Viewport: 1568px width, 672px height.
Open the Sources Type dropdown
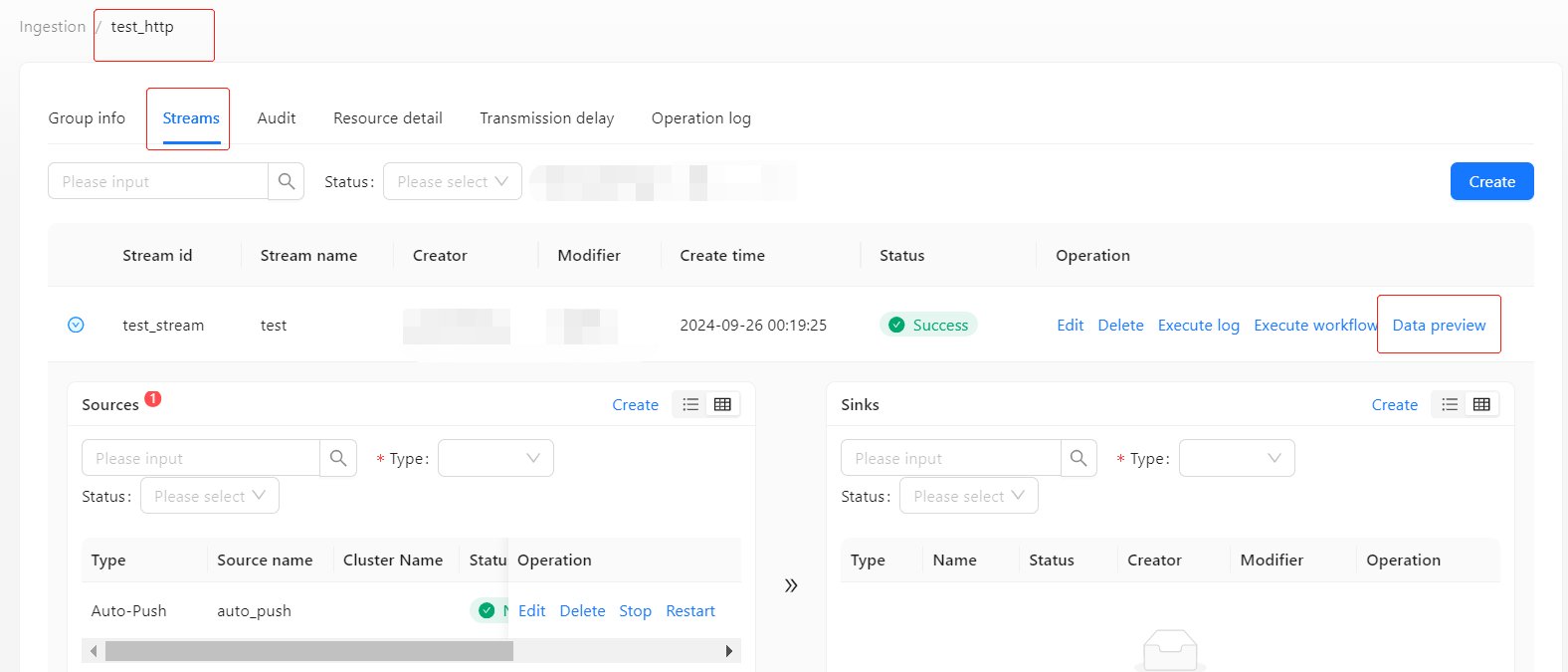(495, 458)
